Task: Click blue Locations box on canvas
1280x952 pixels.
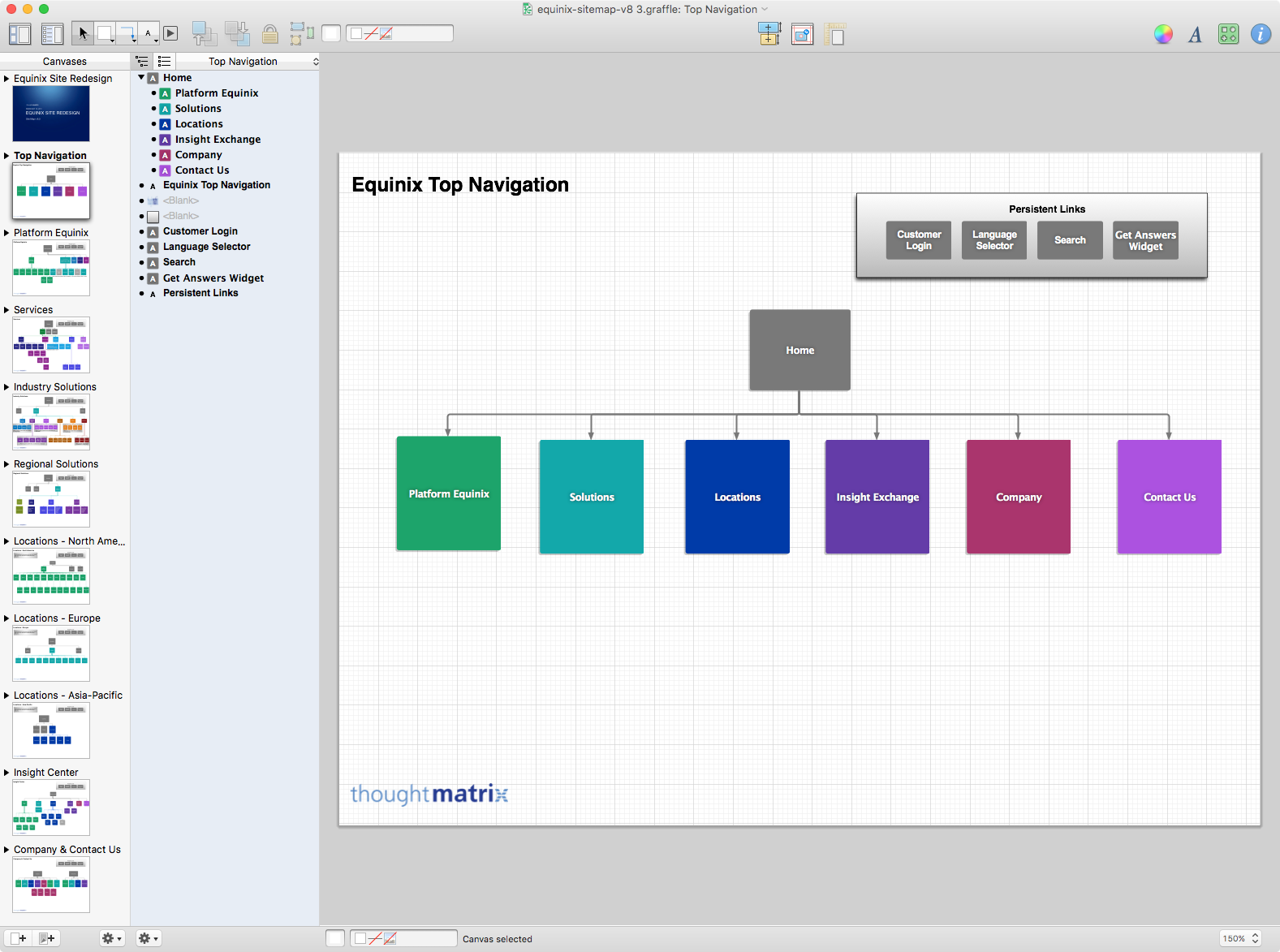Action: coord(737,497)
